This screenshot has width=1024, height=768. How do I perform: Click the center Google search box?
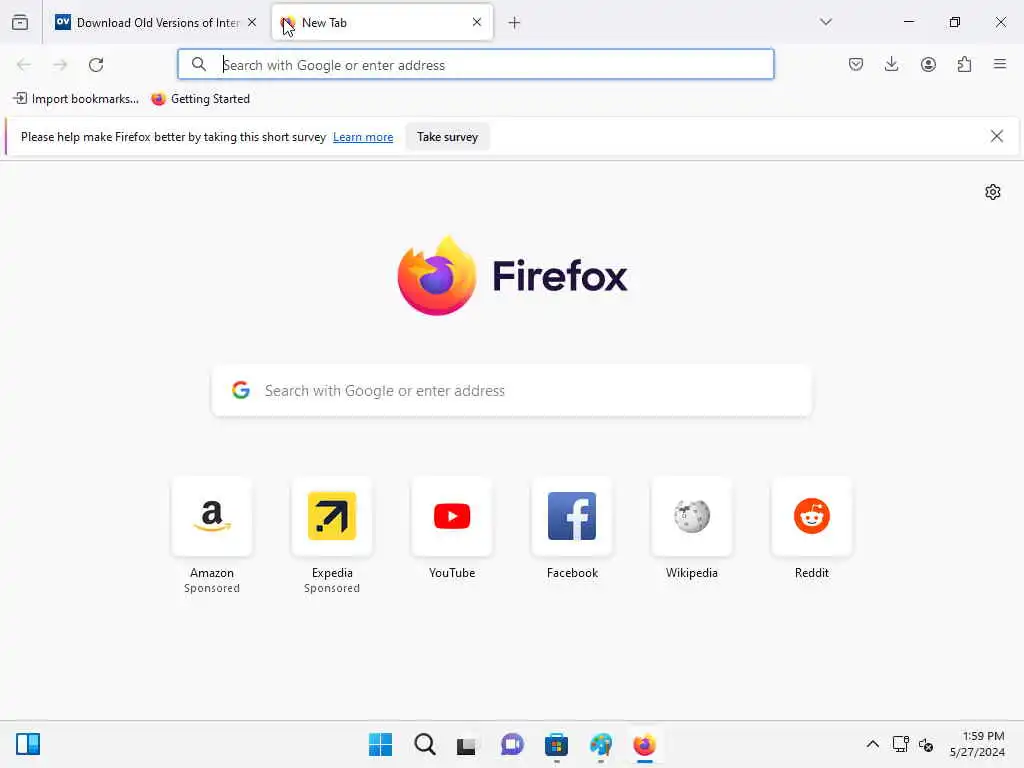(512, 391)
